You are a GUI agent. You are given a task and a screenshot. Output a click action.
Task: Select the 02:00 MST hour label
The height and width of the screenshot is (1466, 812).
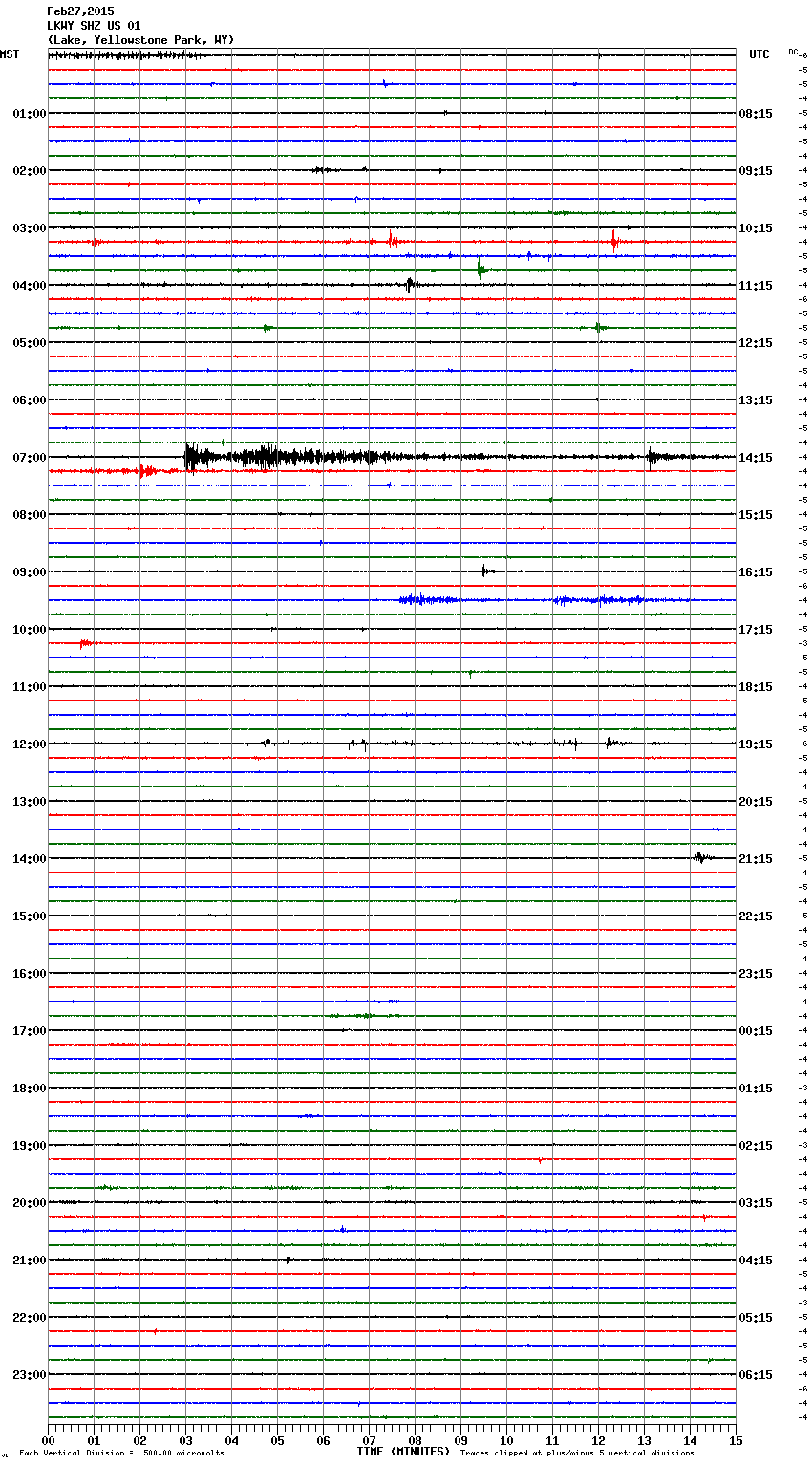point(29,171)
